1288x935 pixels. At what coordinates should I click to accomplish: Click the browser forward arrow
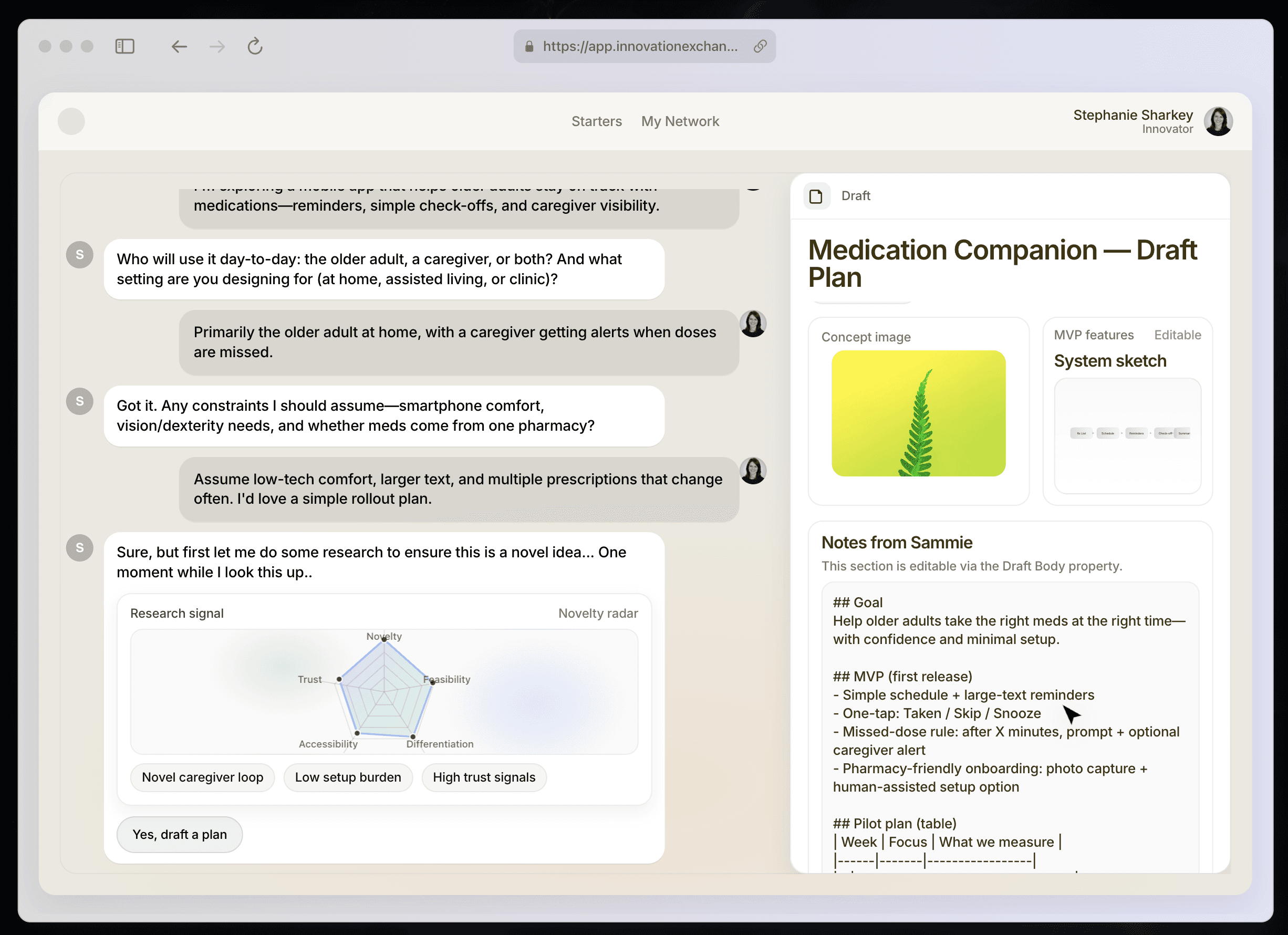(217, 46)
